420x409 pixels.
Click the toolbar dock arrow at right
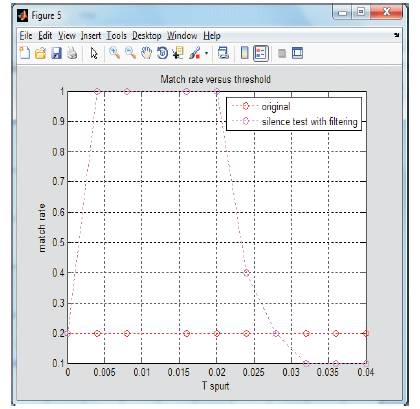[396, 35]
